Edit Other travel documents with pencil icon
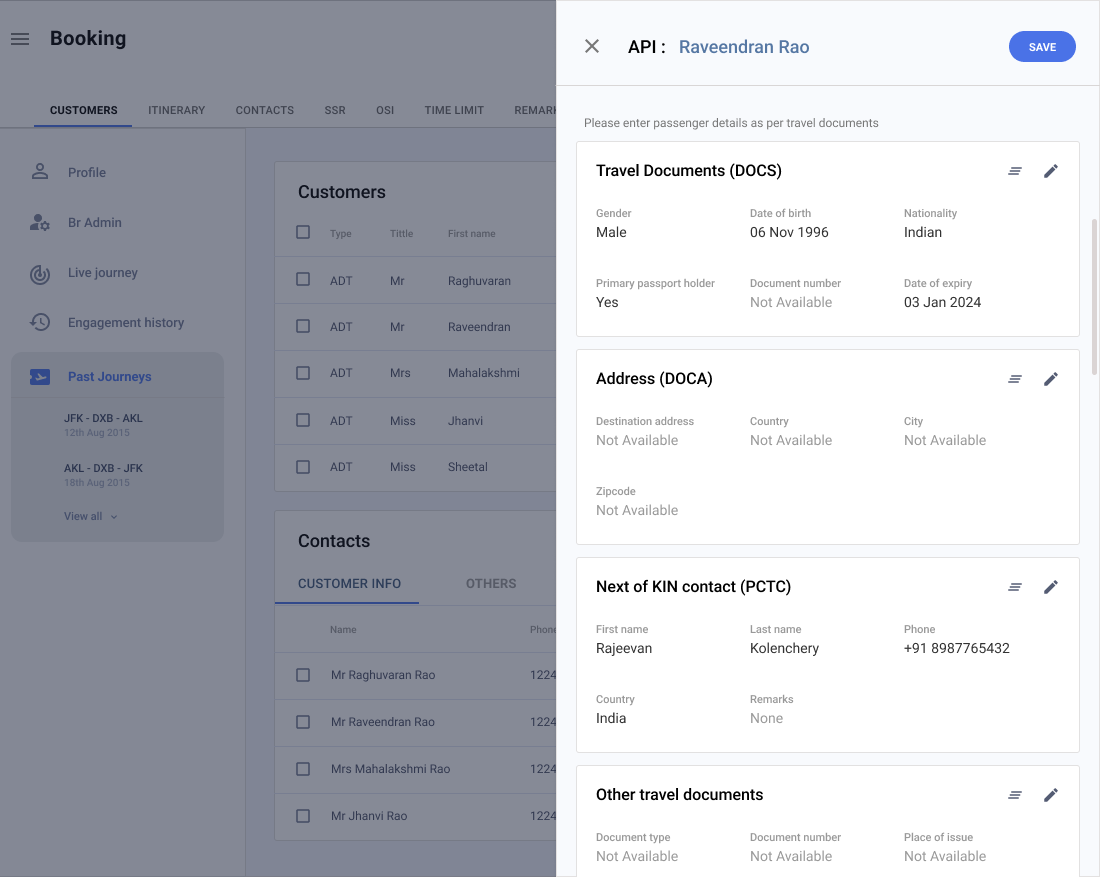Image resolution: width=1100 pixels, height=877 pixels. [1050, 795]
